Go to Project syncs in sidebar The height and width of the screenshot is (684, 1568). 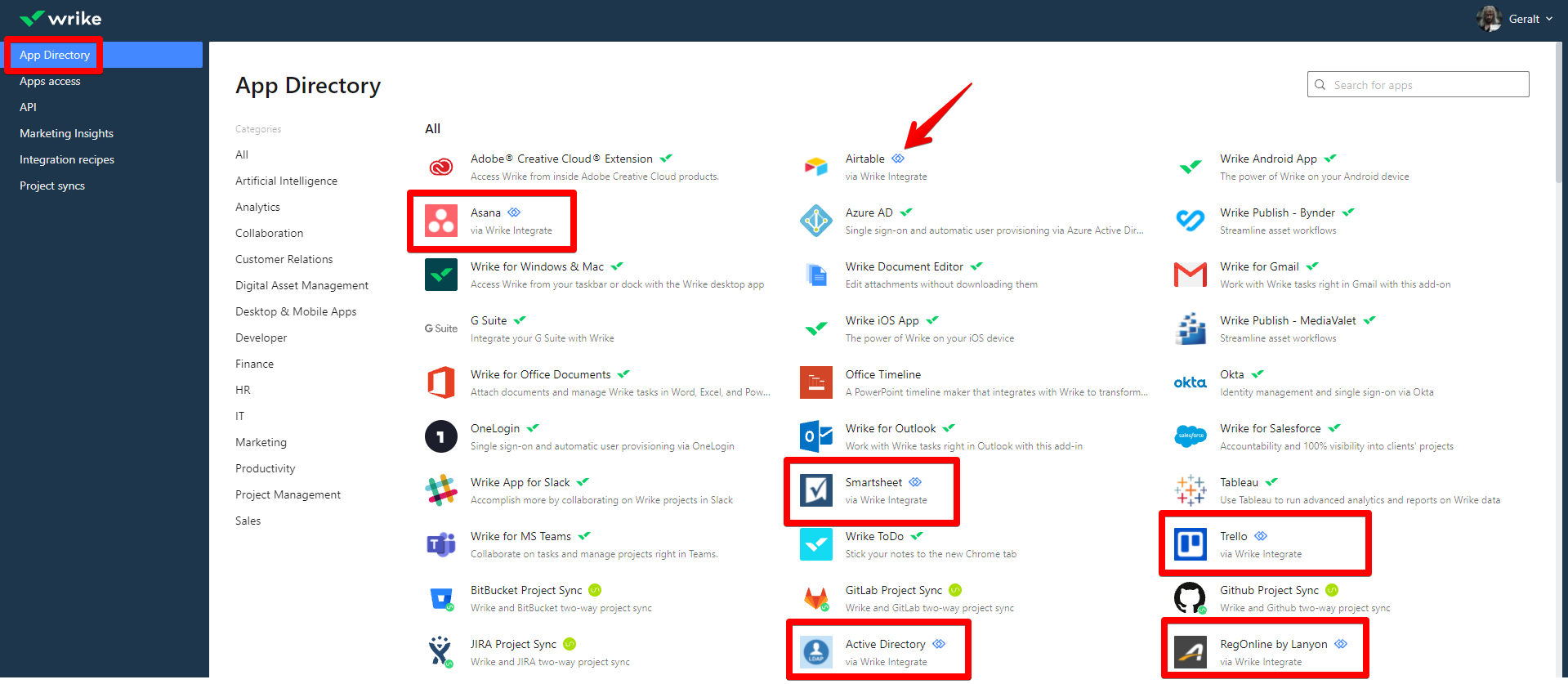coord(52,186)
